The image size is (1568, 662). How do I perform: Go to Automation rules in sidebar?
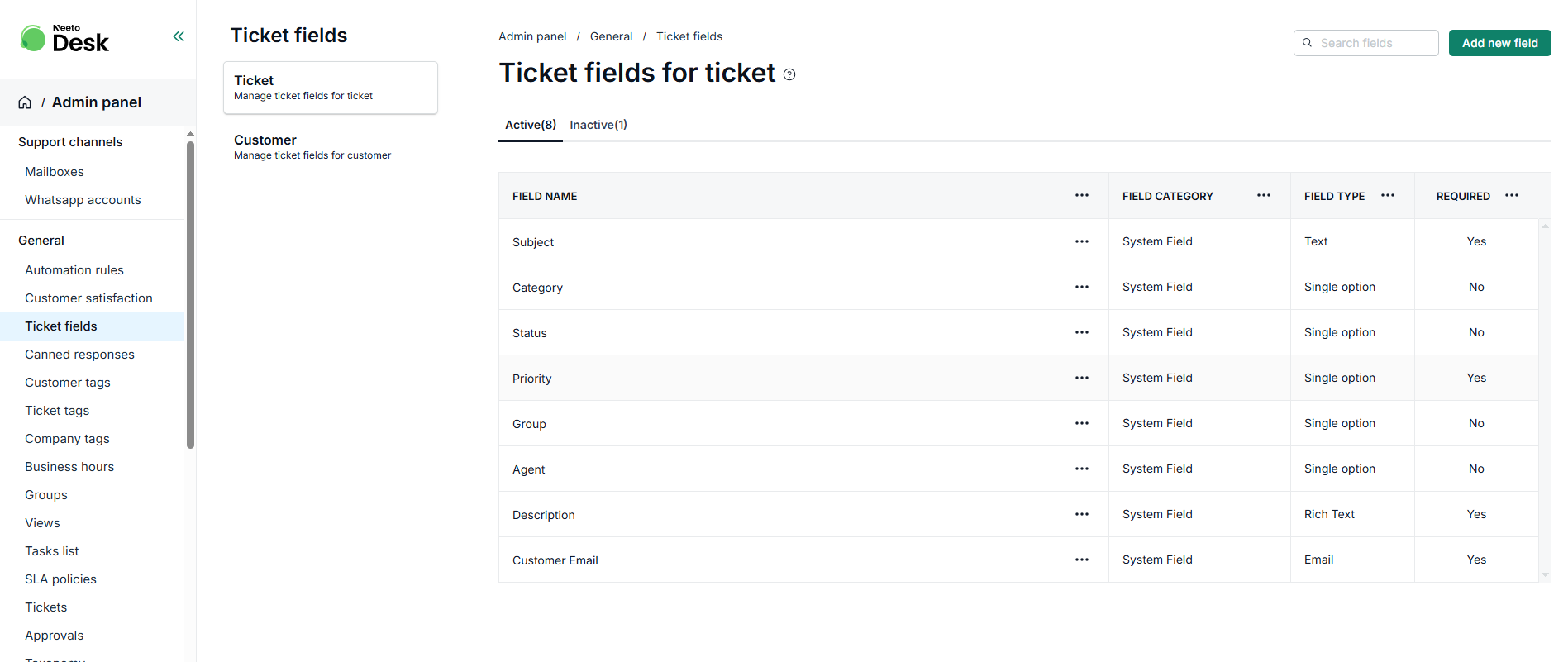coord(74,270)
